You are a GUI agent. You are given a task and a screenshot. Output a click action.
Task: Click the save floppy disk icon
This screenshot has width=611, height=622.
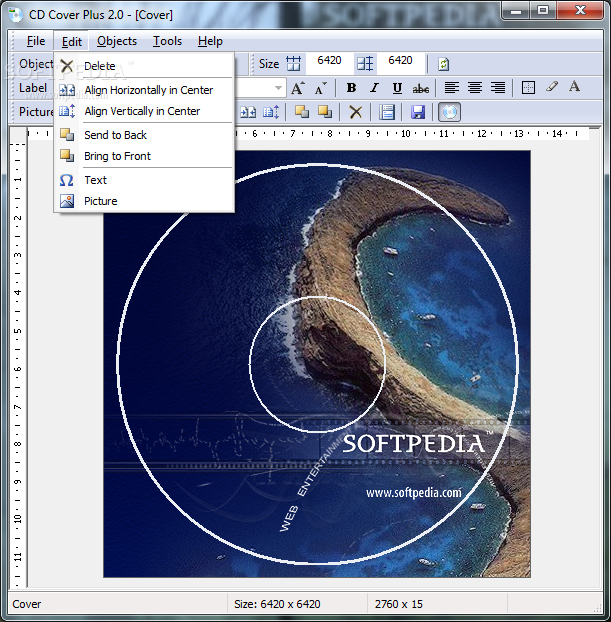click(417, 112)
